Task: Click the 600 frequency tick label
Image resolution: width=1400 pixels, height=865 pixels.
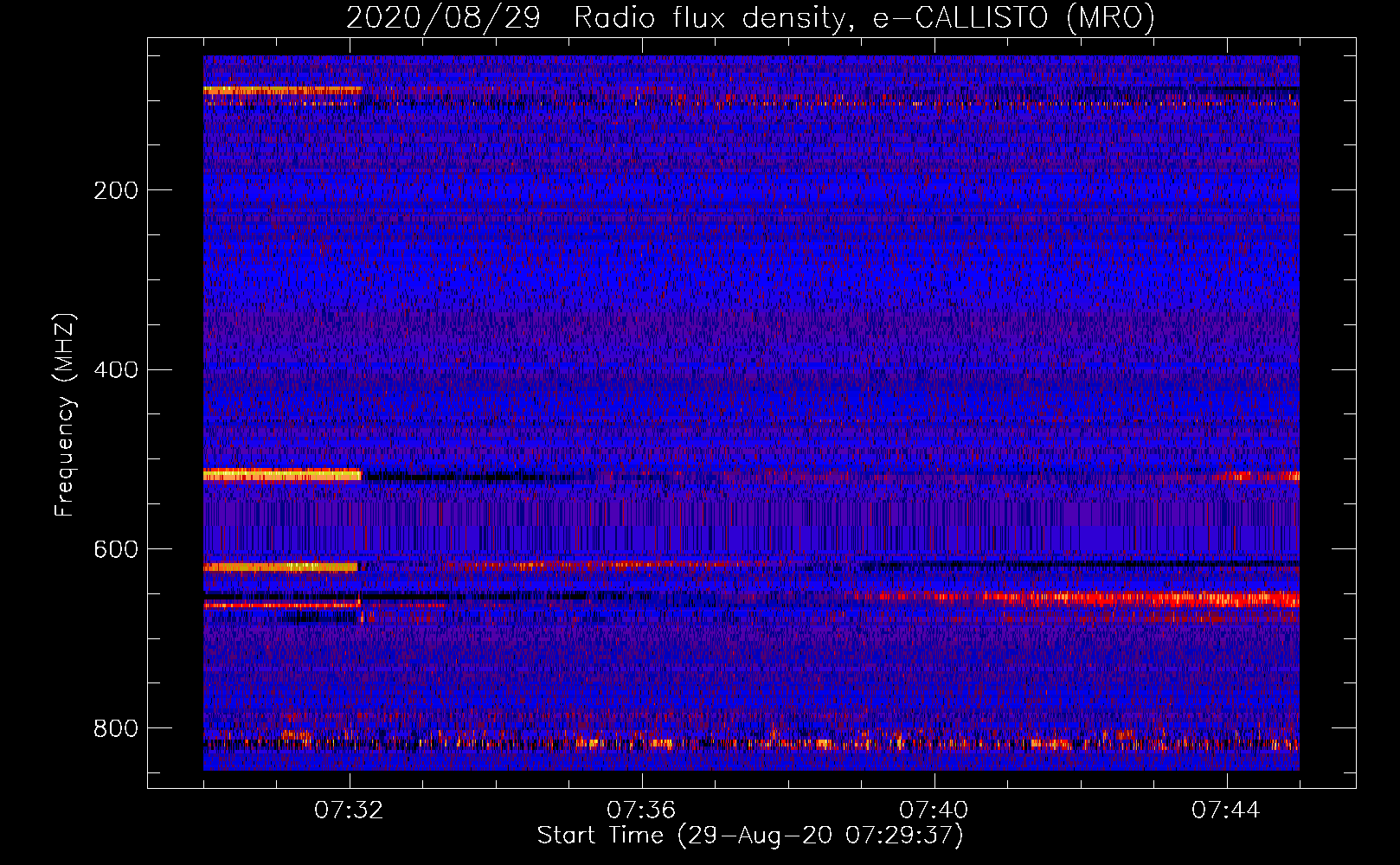Action: (x=116, y=550)
